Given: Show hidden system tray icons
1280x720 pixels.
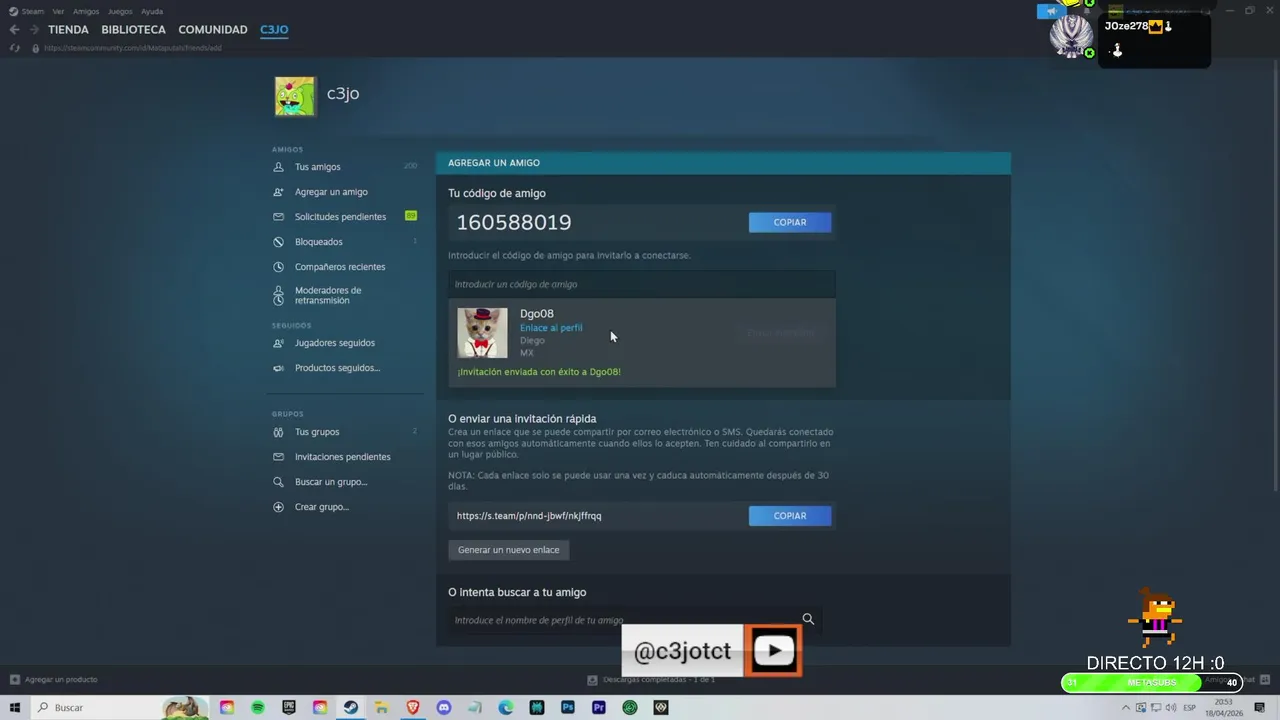Looking at the screenshot, I should point(1126,708).
